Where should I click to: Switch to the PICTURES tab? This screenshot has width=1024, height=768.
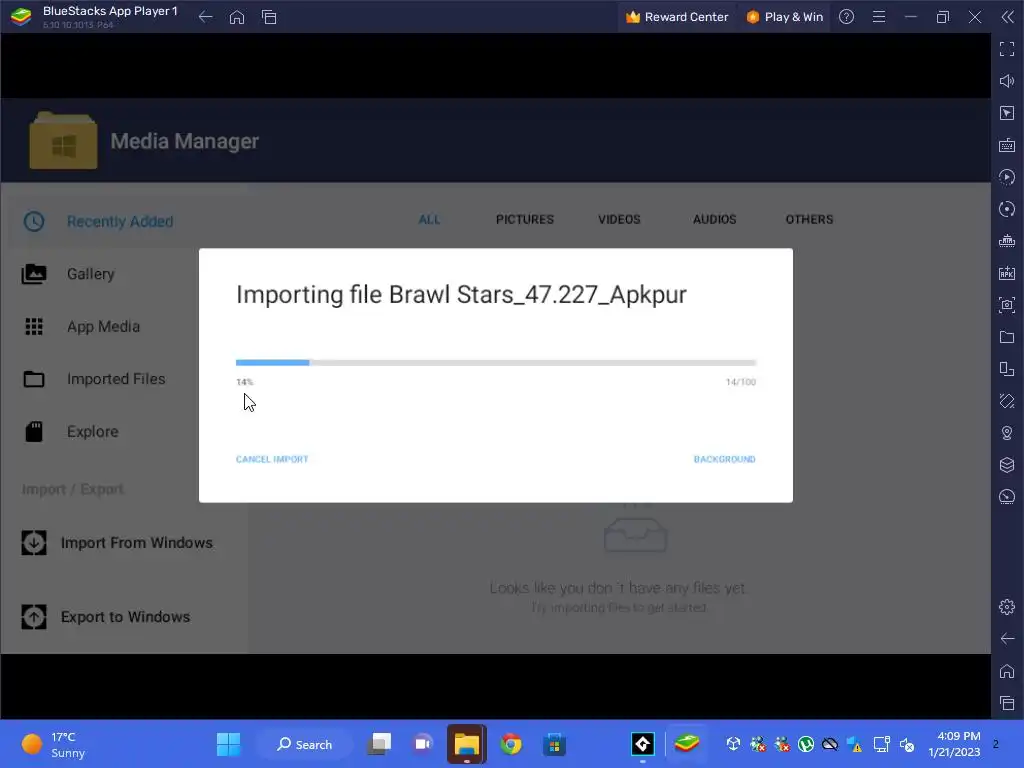pos(524,219)
